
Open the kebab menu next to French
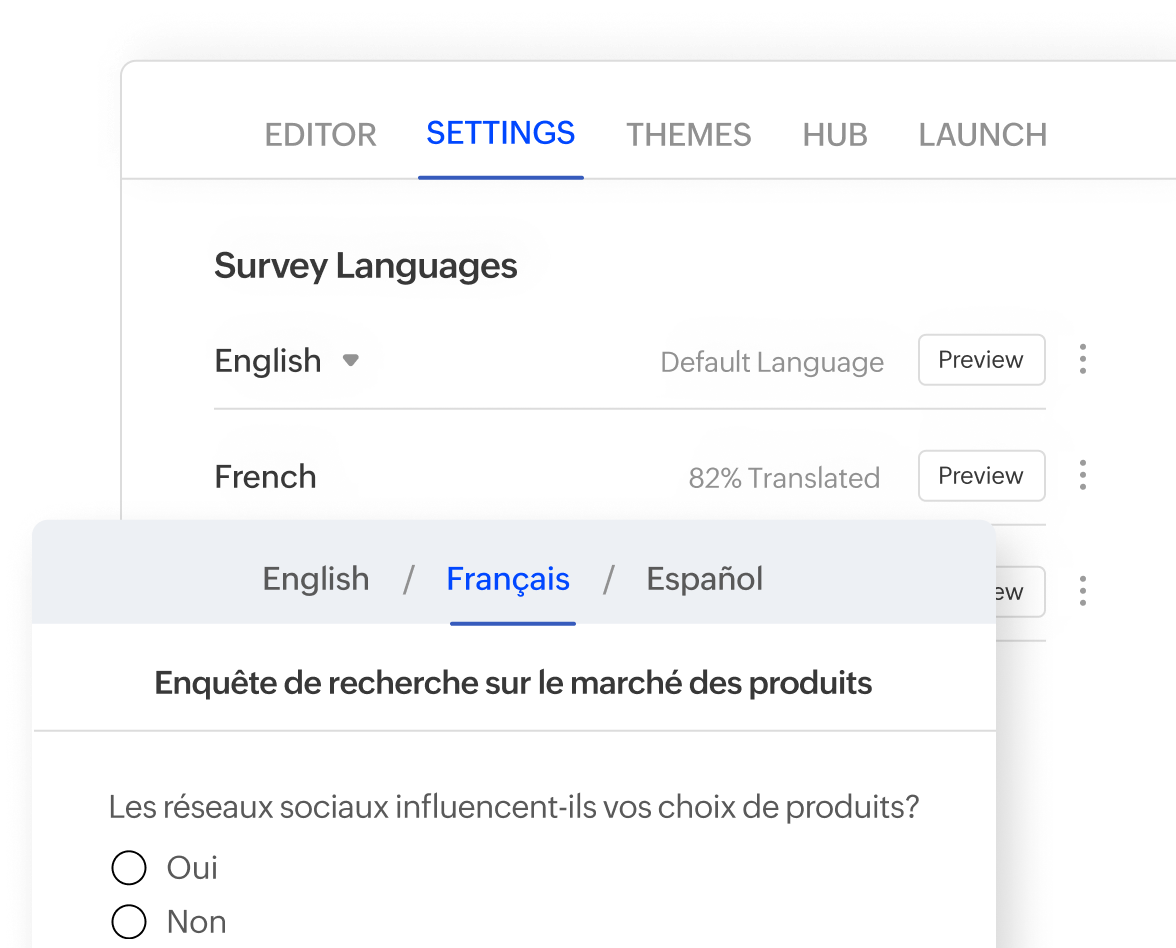(x=1083, y=476)
